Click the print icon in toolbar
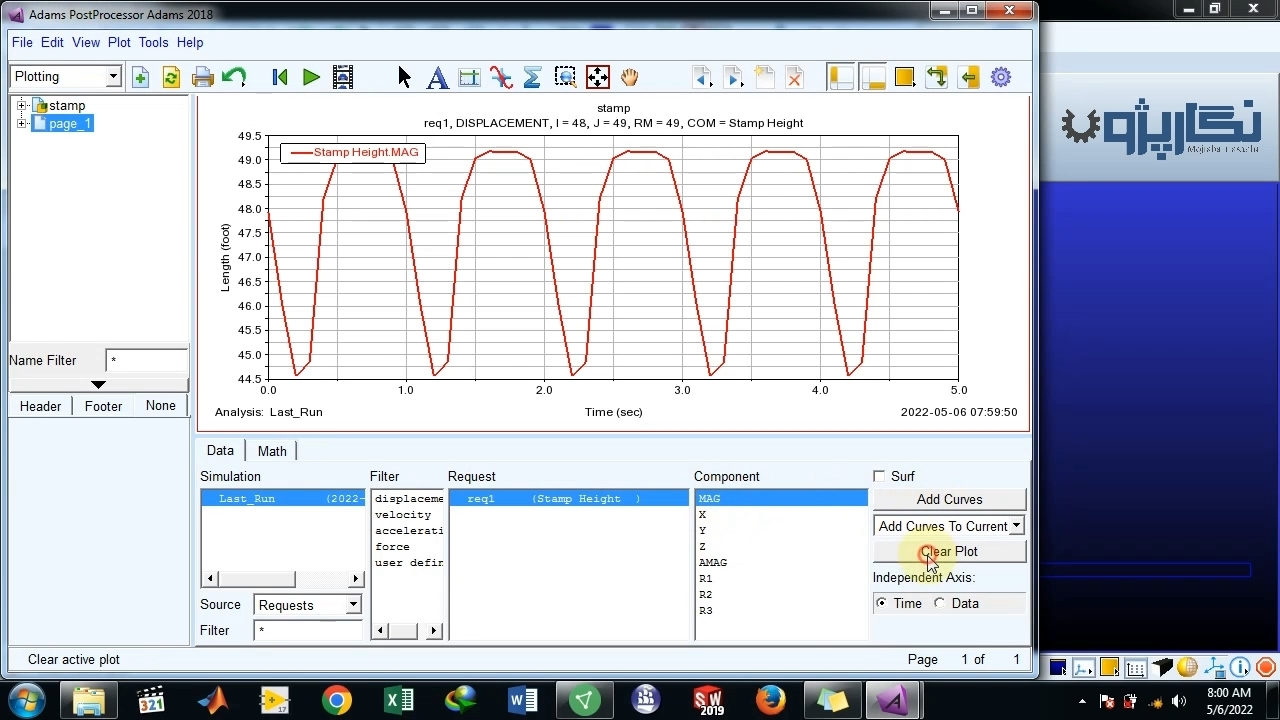The height and width of the screenshot is (720, 1280). tap(202, 77)
